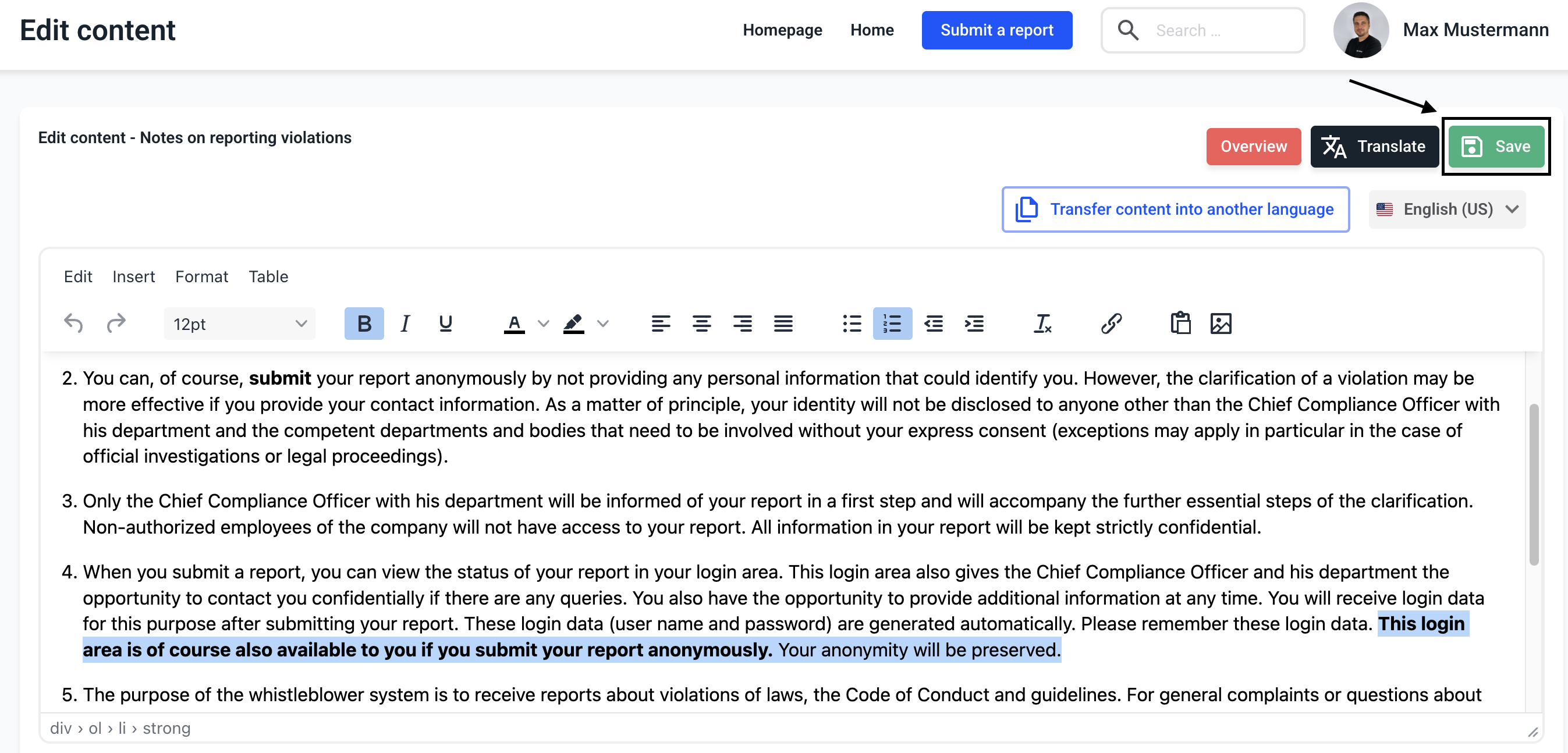Toggle italic formatting
Screen dimensions: 1568x753
pos(405,323)
